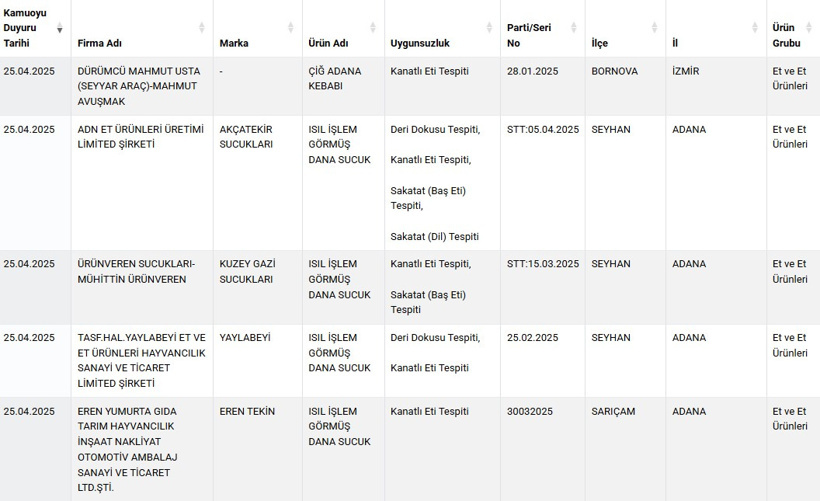
Task: Click BORNOVA district cell
Action: coord(614,71)
